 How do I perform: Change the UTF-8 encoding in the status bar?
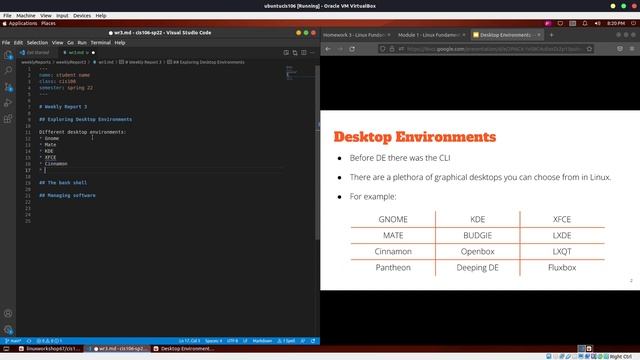[232, 341]
